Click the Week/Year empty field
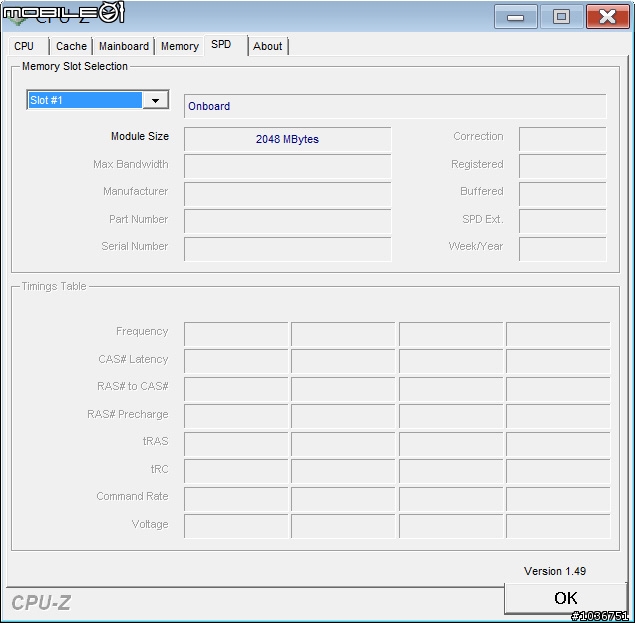Screen dimensions: 635x624 coord(563,249)
